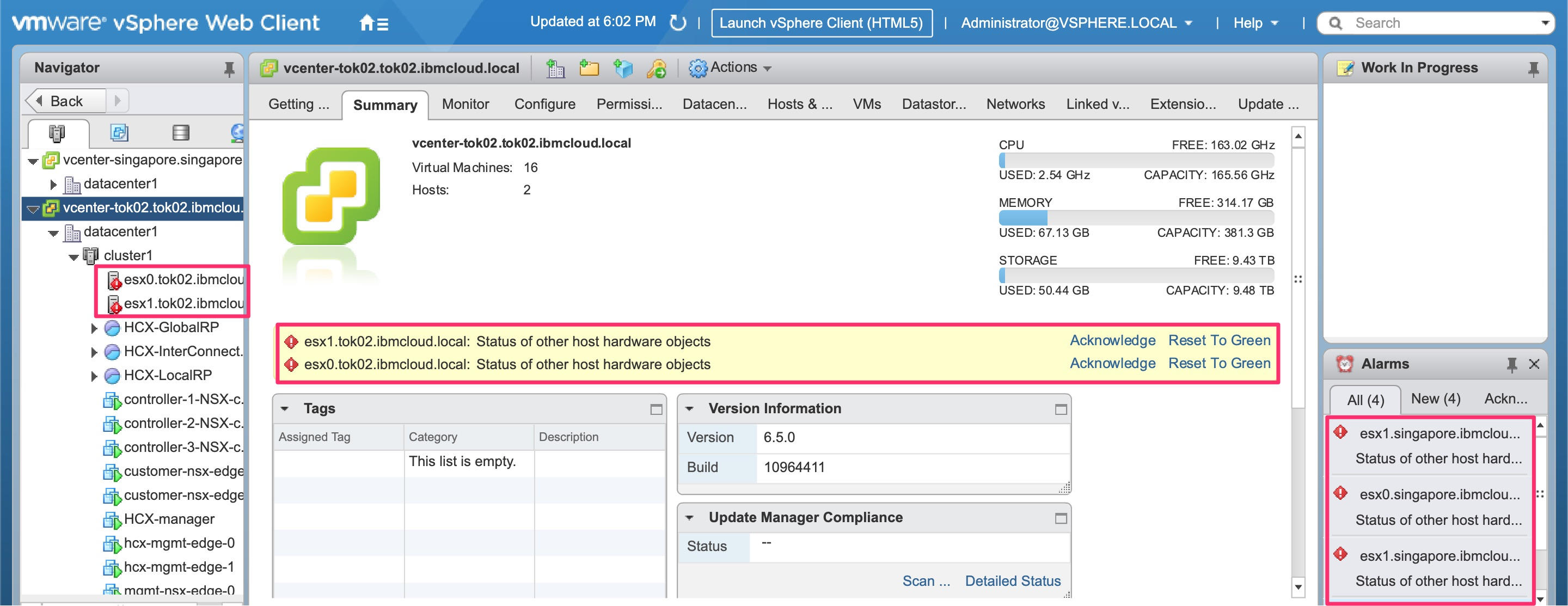Open the VMs tab
The image size is (1568, 606).
pos(867,105)
